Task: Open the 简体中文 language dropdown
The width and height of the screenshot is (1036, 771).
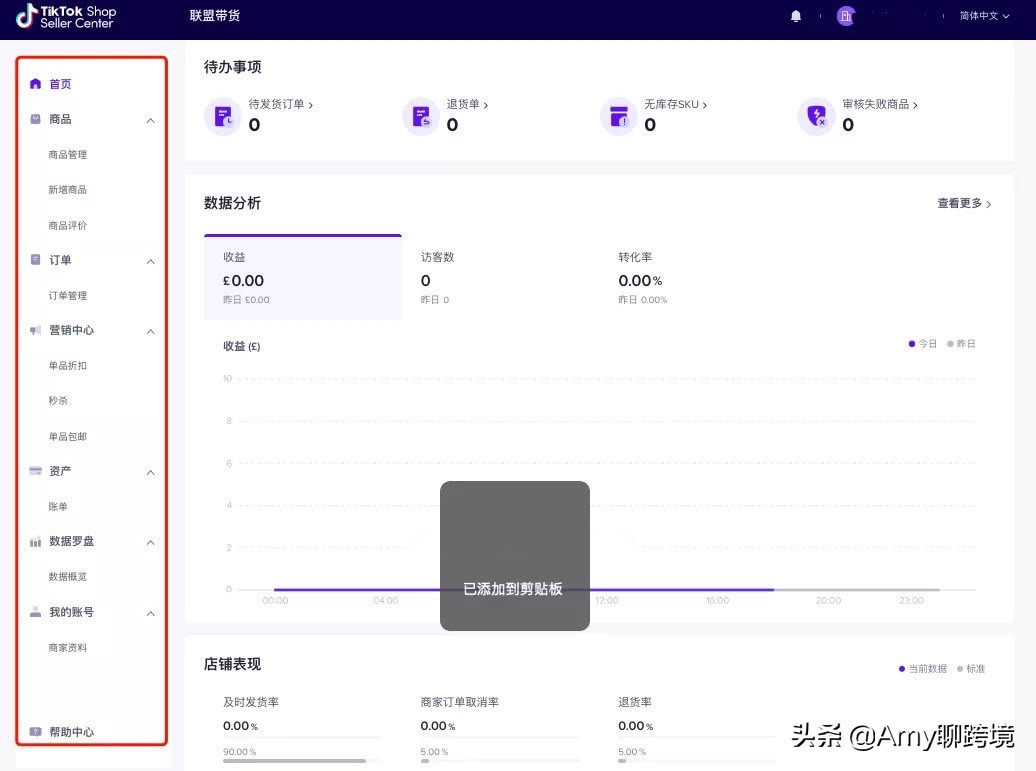Action: (981, 15)
